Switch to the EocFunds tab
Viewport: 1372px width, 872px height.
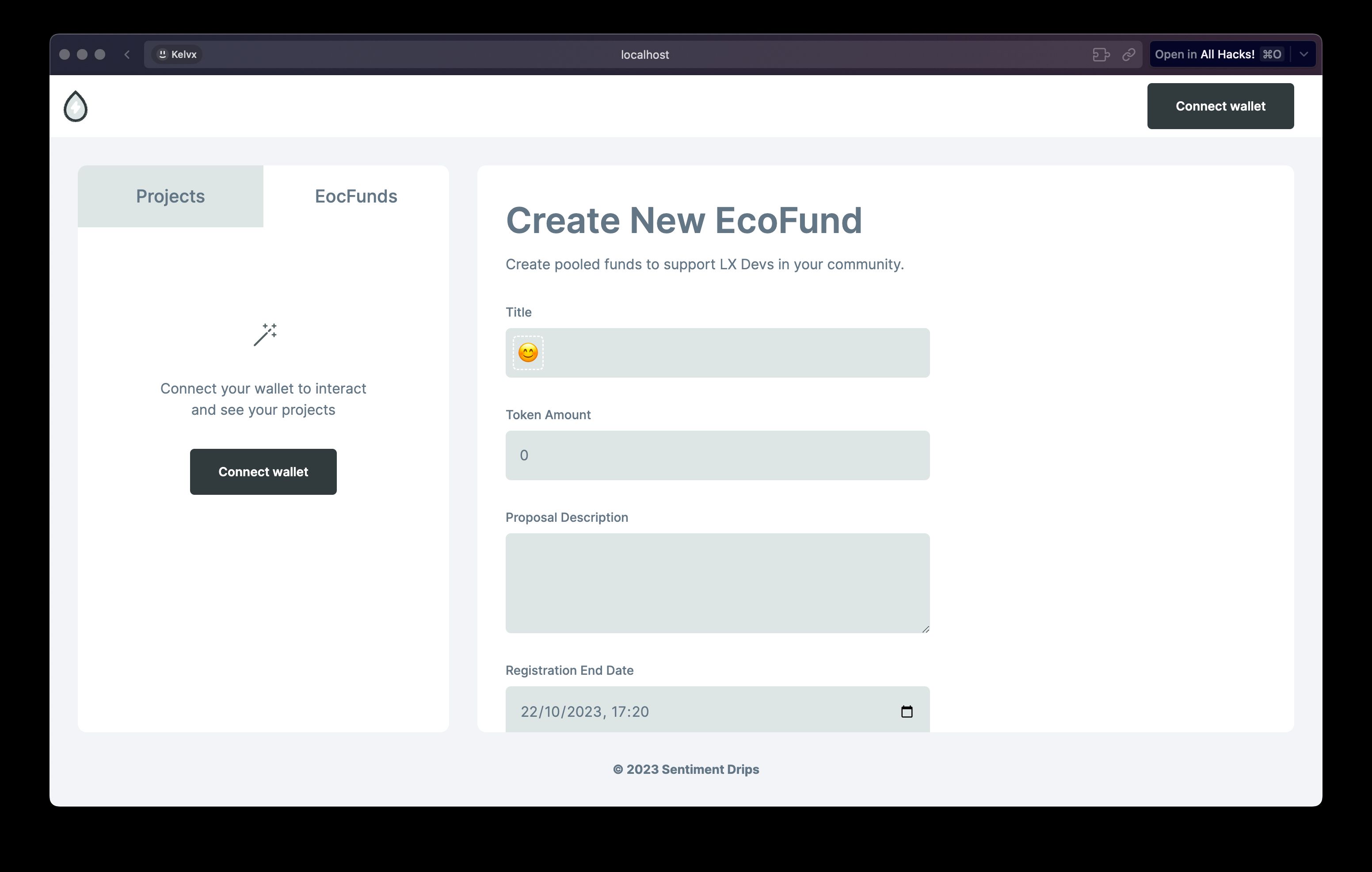point(355,196)
